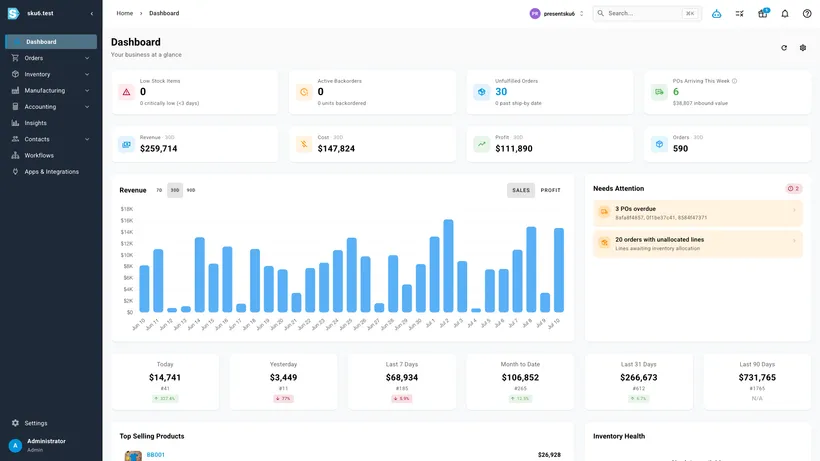Click the 3 POs overdue truck icon

[604, 212]
